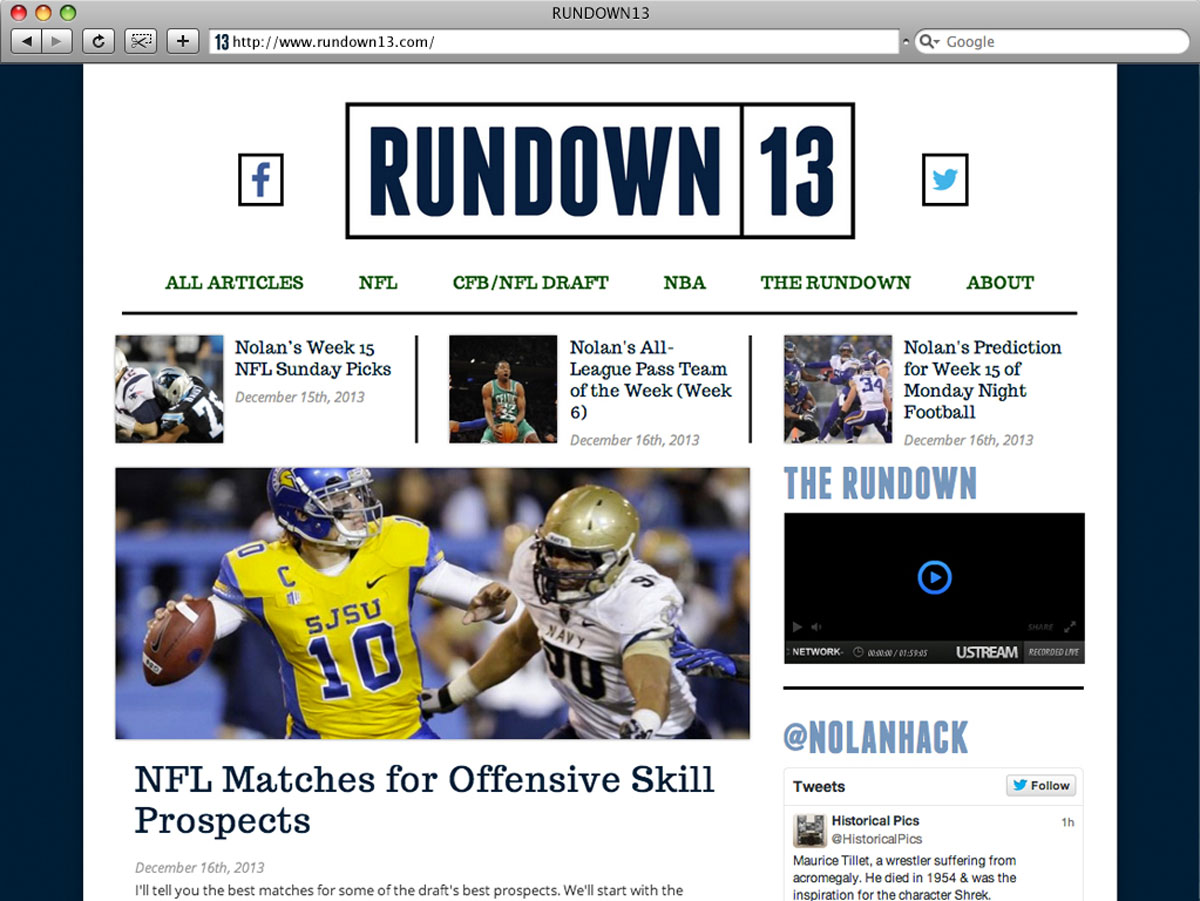The width and height of the screenshot is (1200, 901).
Task: Open the NFL Matches for Offensive Skill Prospects headline
Action: 424,799
